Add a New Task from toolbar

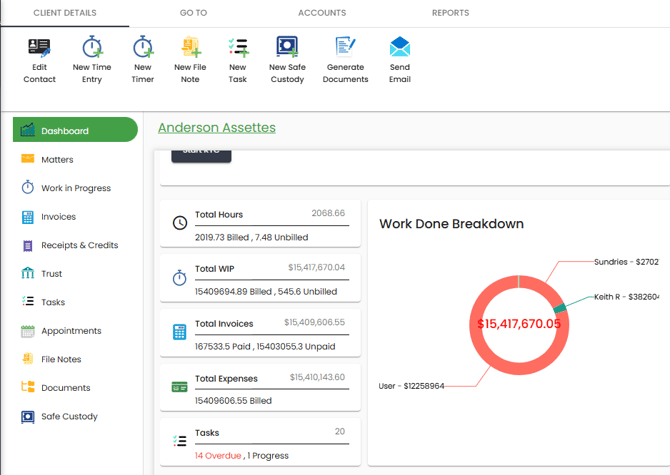point(237,48)
